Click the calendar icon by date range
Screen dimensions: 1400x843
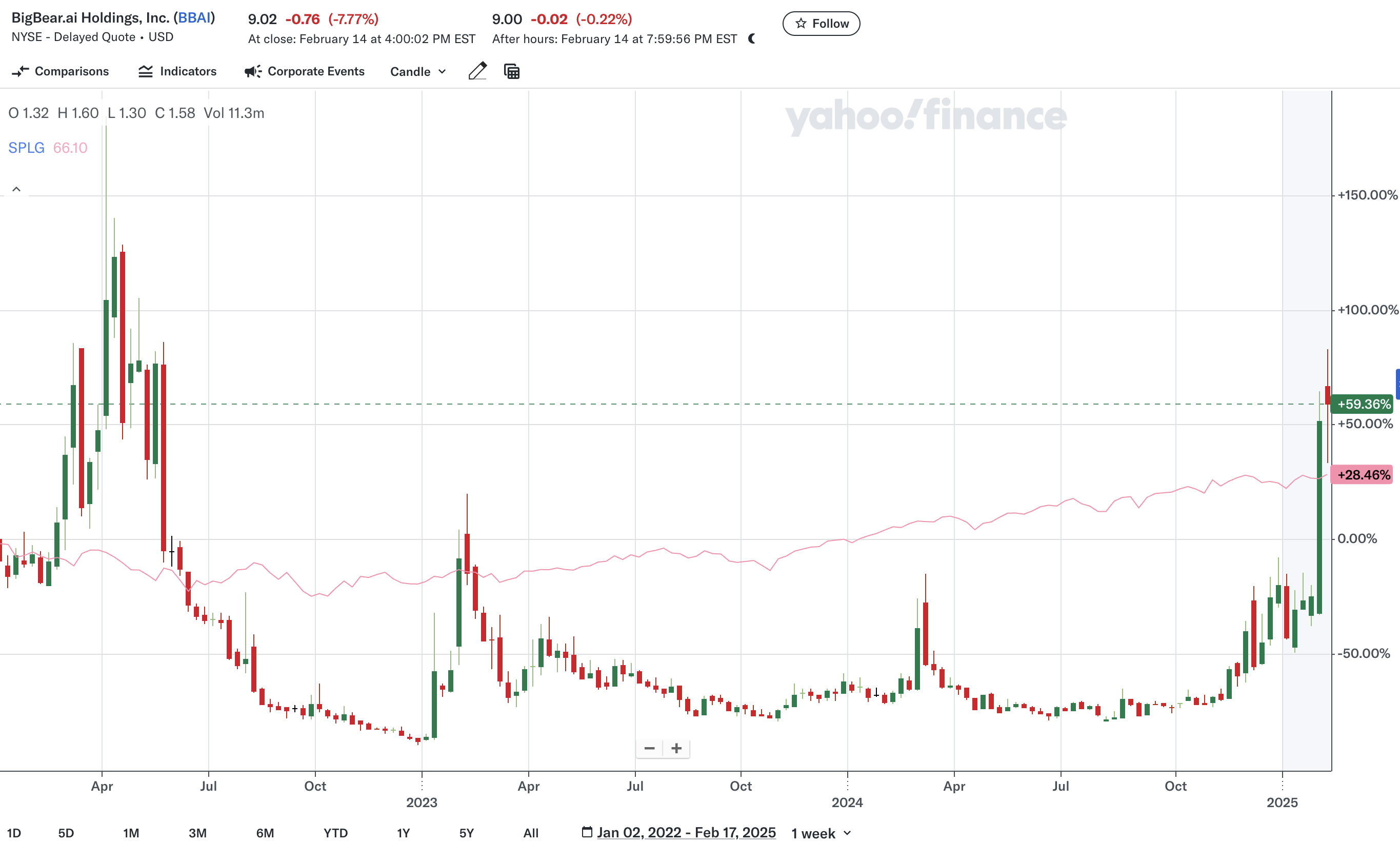pyautogui.click(x=587, y=832)
